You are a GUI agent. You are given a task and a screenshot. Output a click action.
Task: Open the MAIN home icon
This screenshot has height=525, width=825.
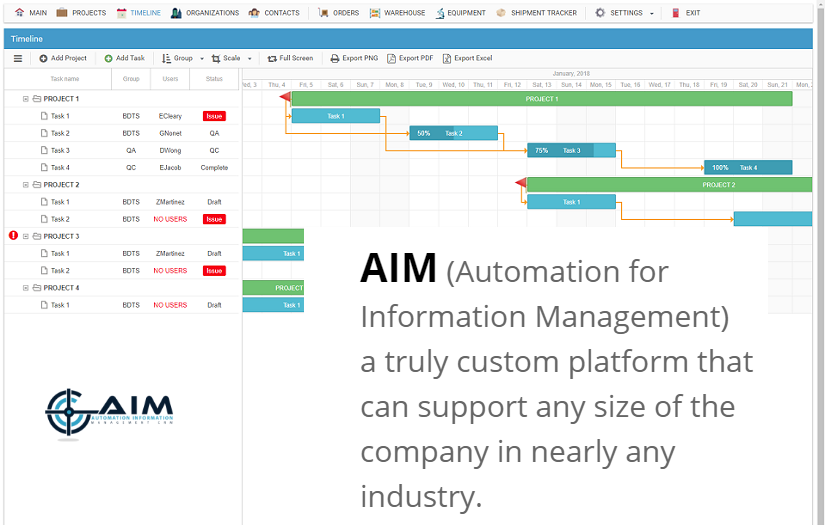19,13
